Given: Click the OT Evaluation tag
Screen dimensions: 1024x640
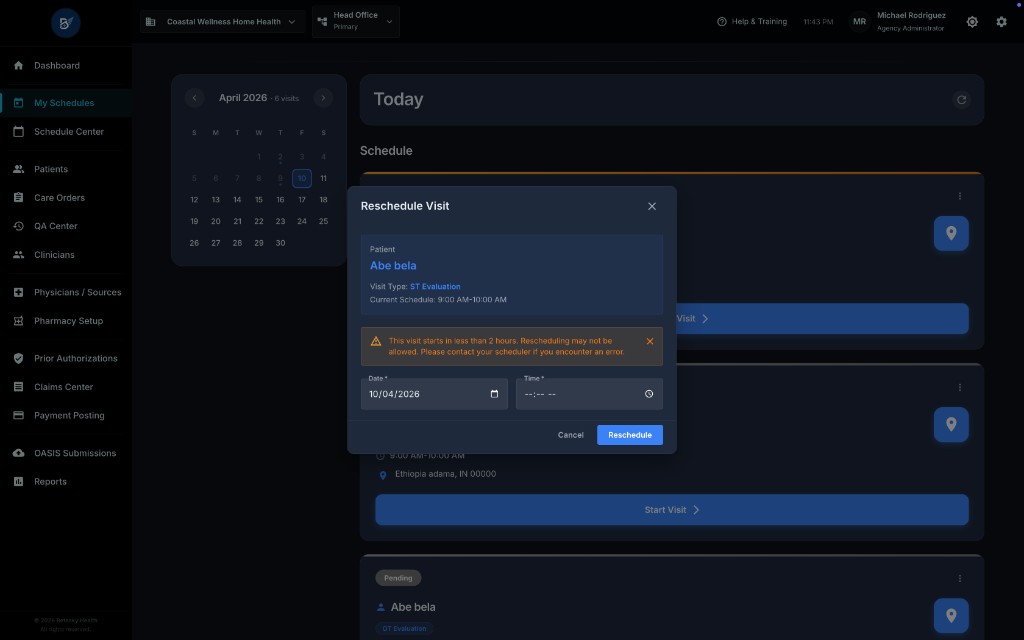Looking at the screenshot, I should [x=404, y=628].
